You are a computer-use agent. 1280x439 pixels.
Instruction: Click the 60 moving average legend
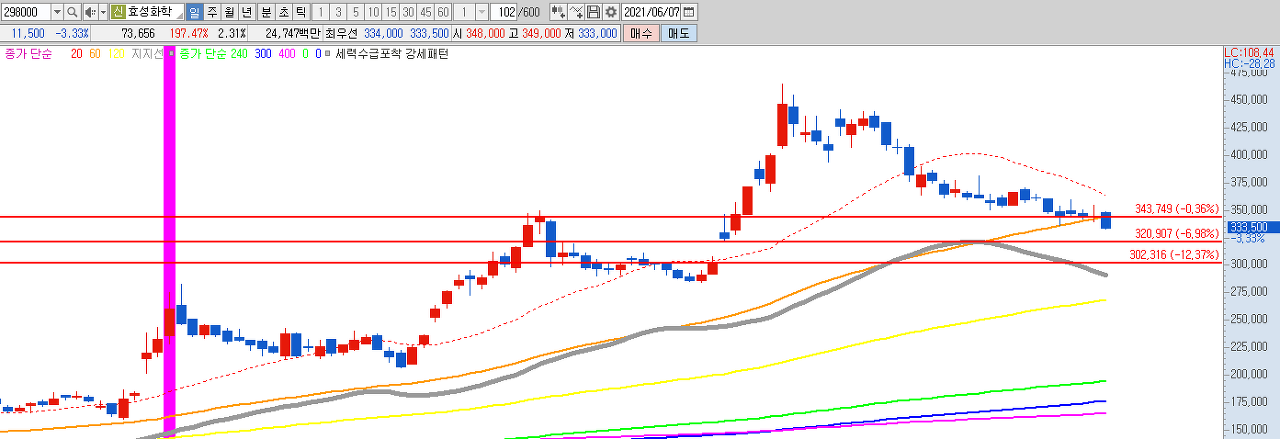point(95,53)
